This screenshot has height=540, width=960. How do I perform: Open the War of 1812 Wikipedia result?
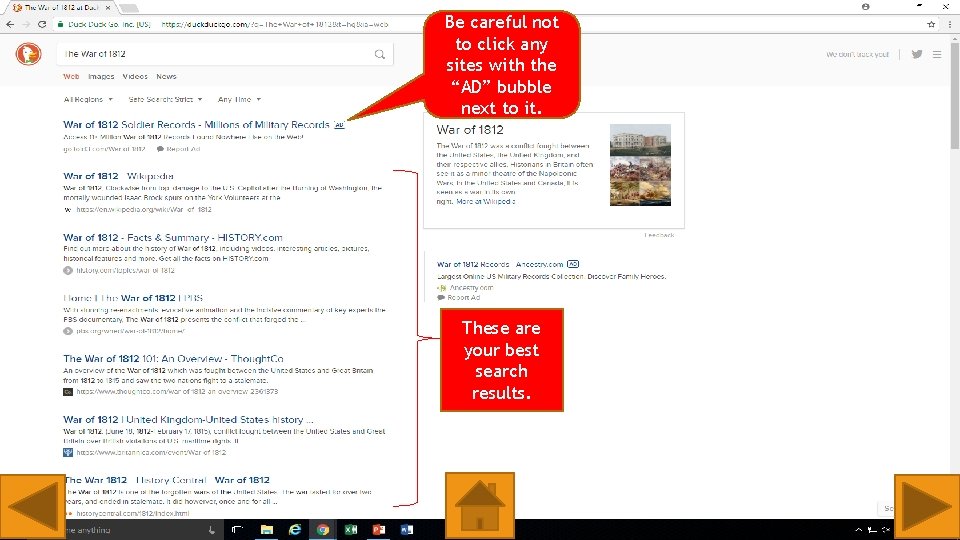pos(118,176)
